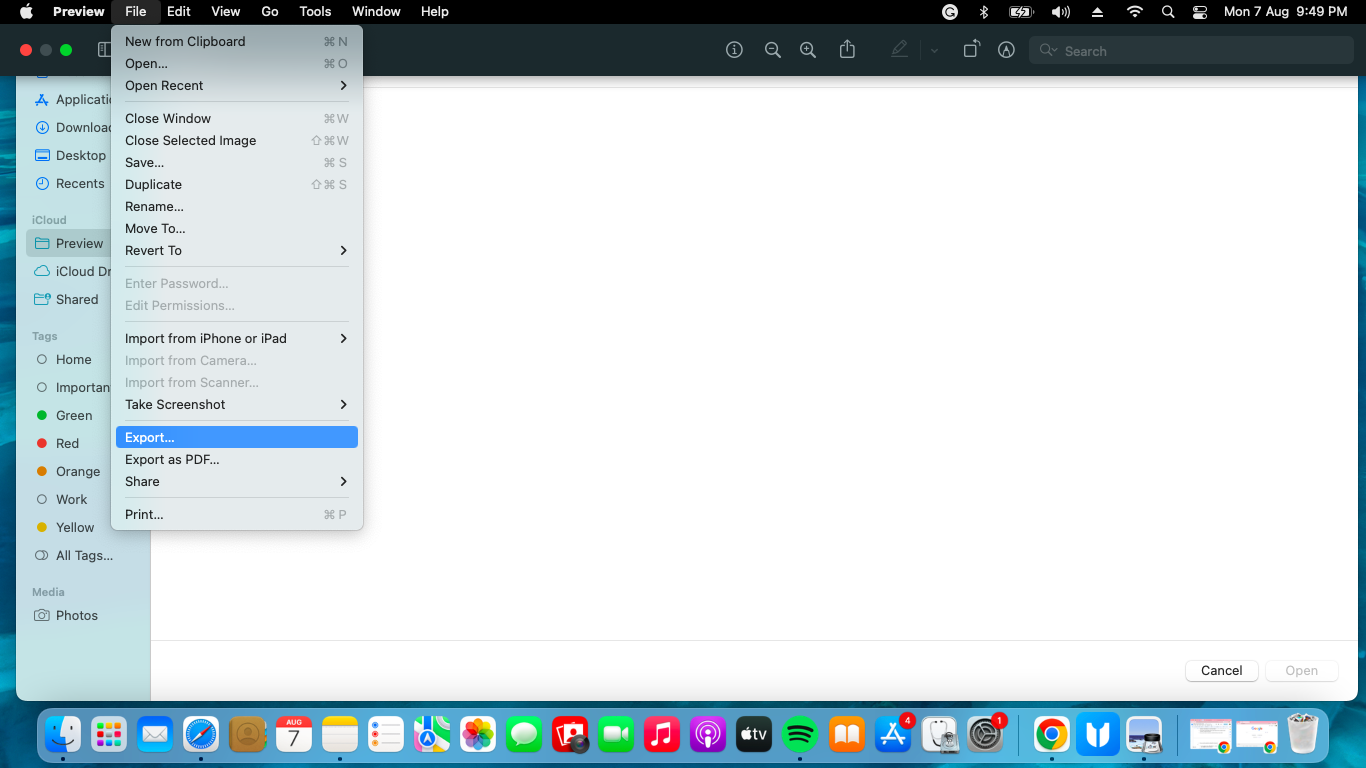The width and height of the screenshot is (1366, 768).
Task: Select the Highlight pen icon
Action: coord(899,50)
